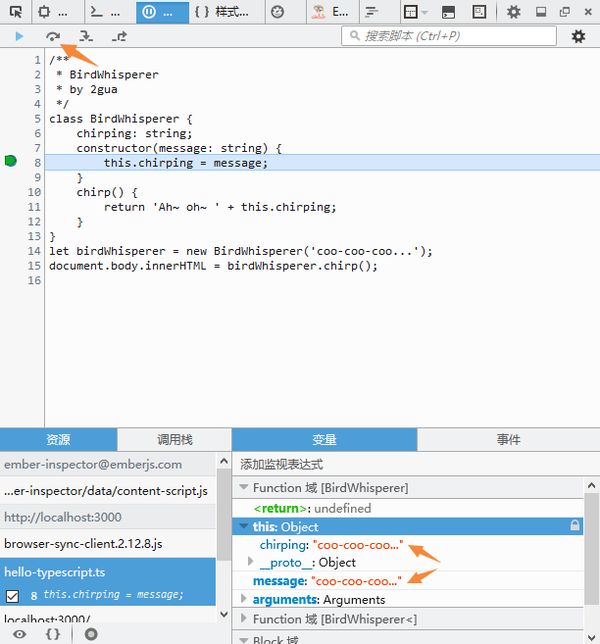Click the http://localhost:3000 group header
The image size is (600, 644).
(108, 517)
